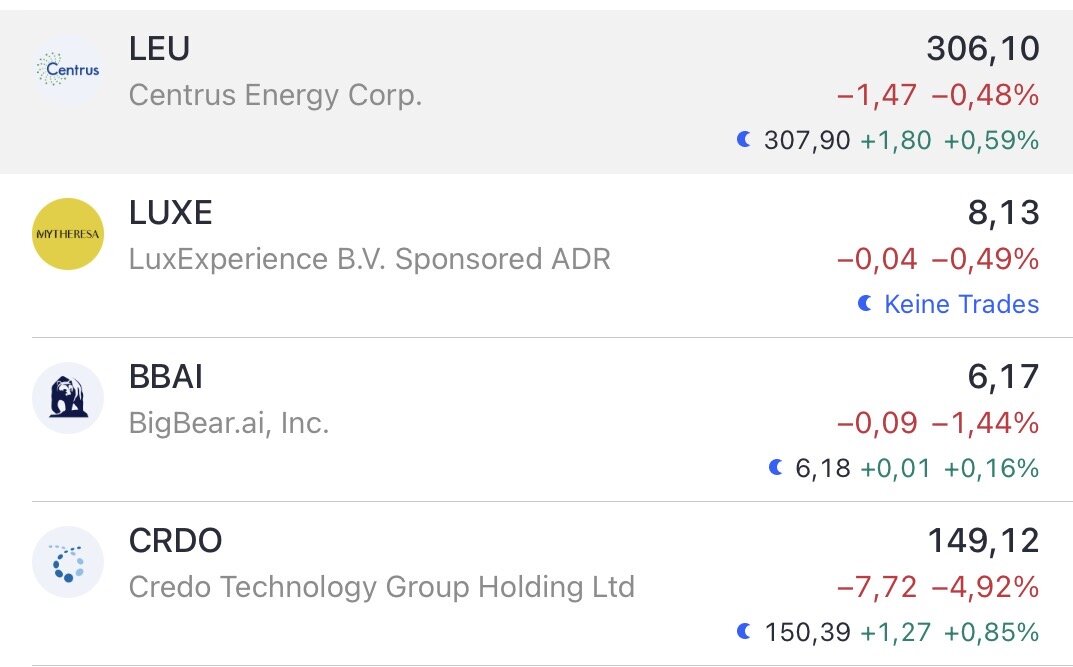Select the LUXE ticker symbol
1073x667 pixels.
click(171, 213)
